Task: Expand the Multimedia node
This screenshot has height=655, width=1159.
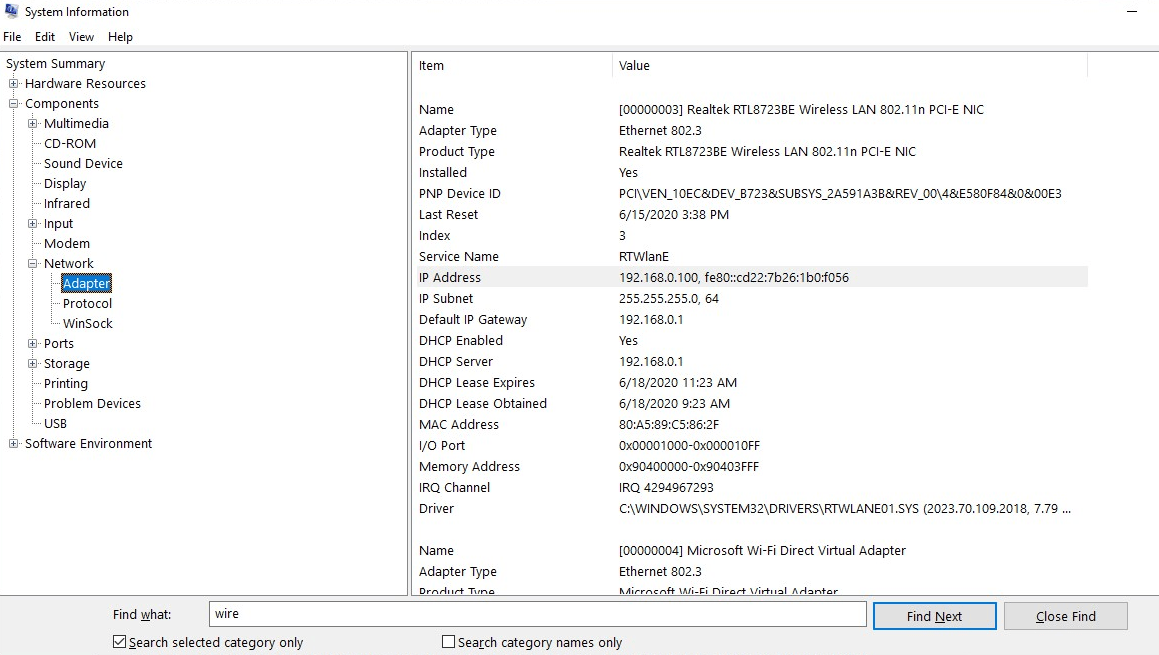Action: point(33,123)
